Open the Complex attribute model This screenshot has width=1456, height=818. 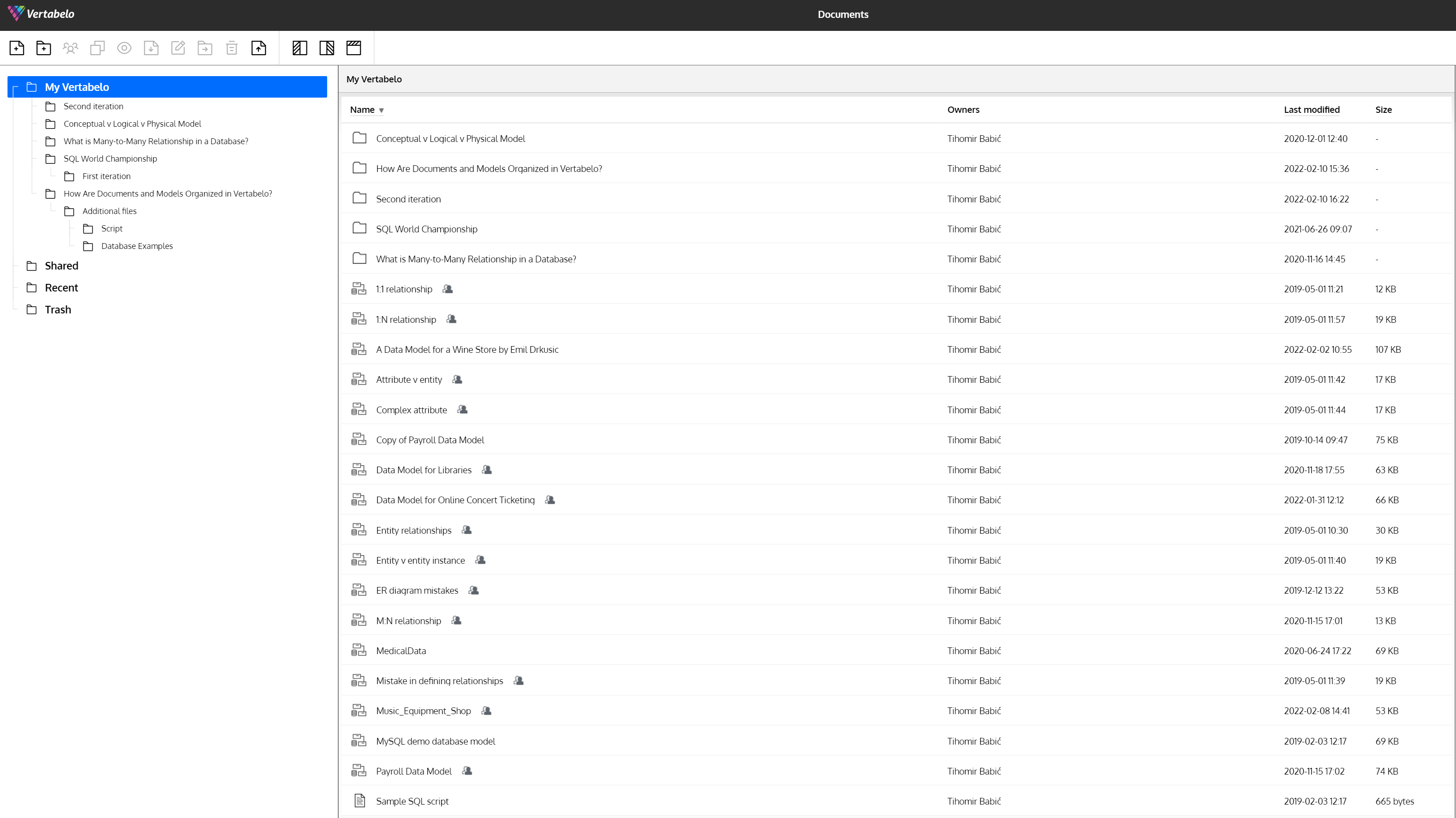coord(411,410)
